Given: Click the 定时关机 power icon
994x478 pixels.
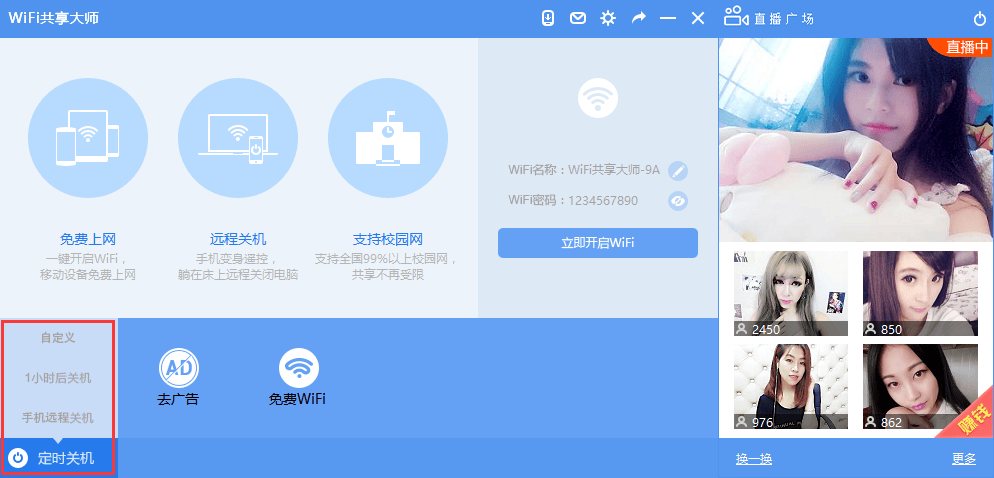Looking at the screenshot, I should tap(18, 458).
